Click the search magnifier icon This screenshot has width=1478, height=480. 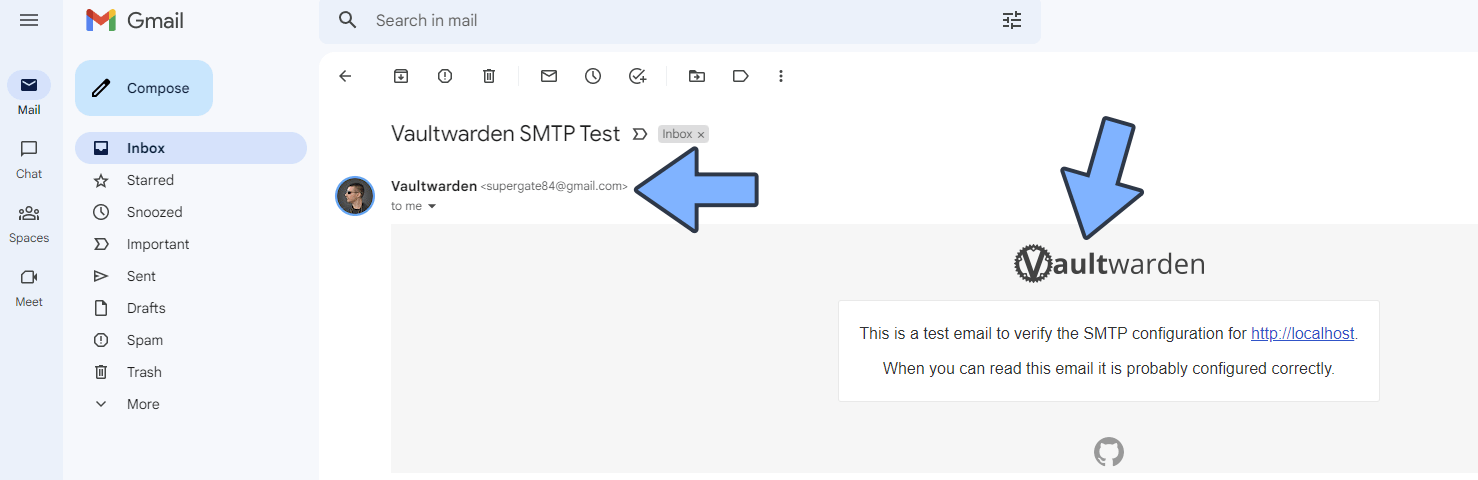pyautogui.click(x=348, y=20)
